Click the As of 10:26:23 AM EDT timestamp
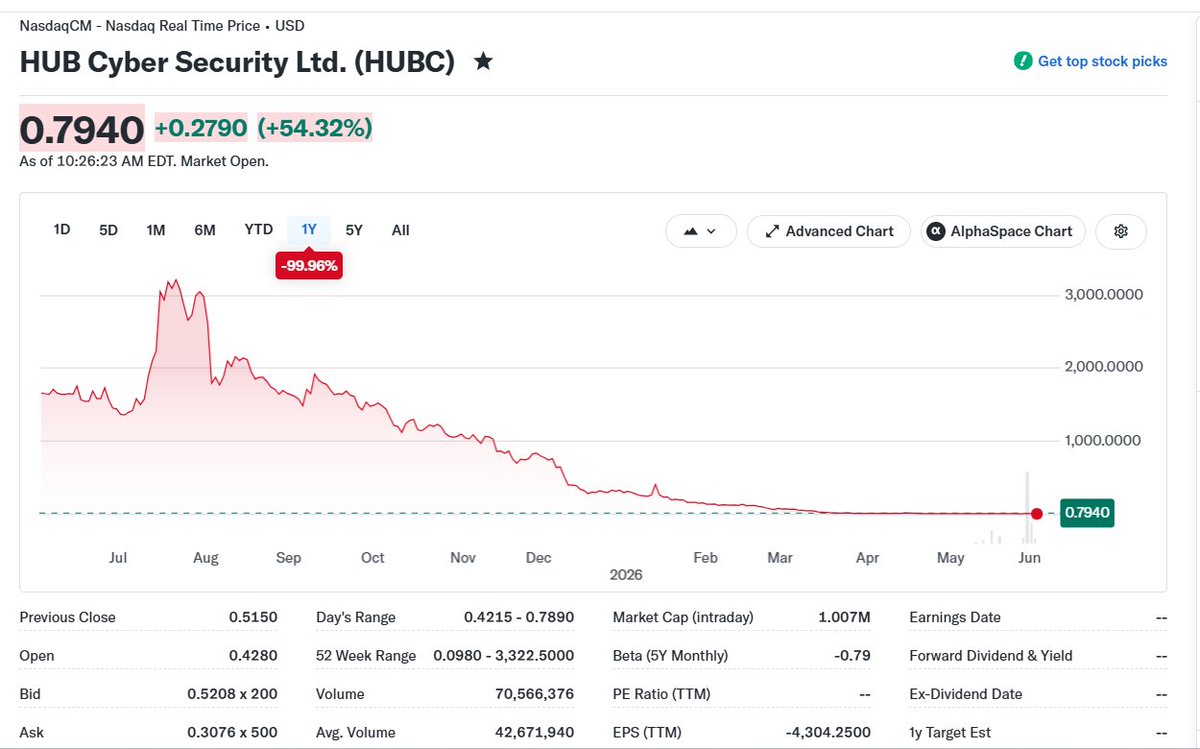 coord(144,160)
